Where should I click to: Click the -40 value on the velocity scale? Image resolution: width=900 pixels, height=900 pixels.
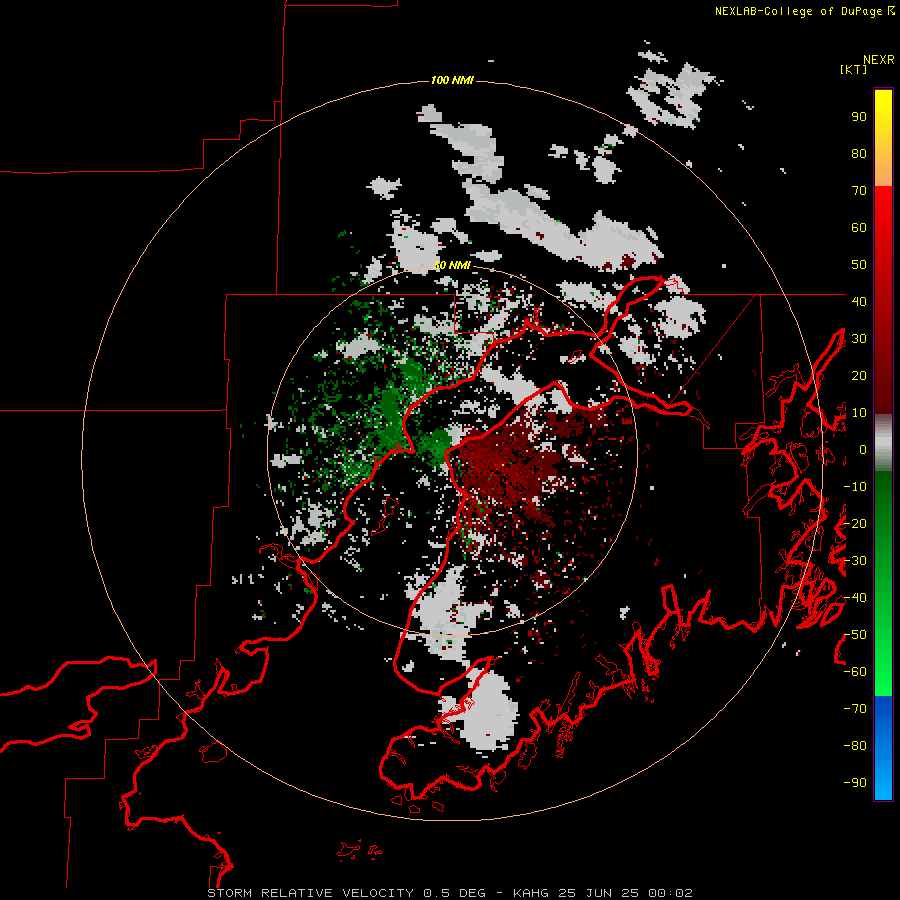point(855,598)
